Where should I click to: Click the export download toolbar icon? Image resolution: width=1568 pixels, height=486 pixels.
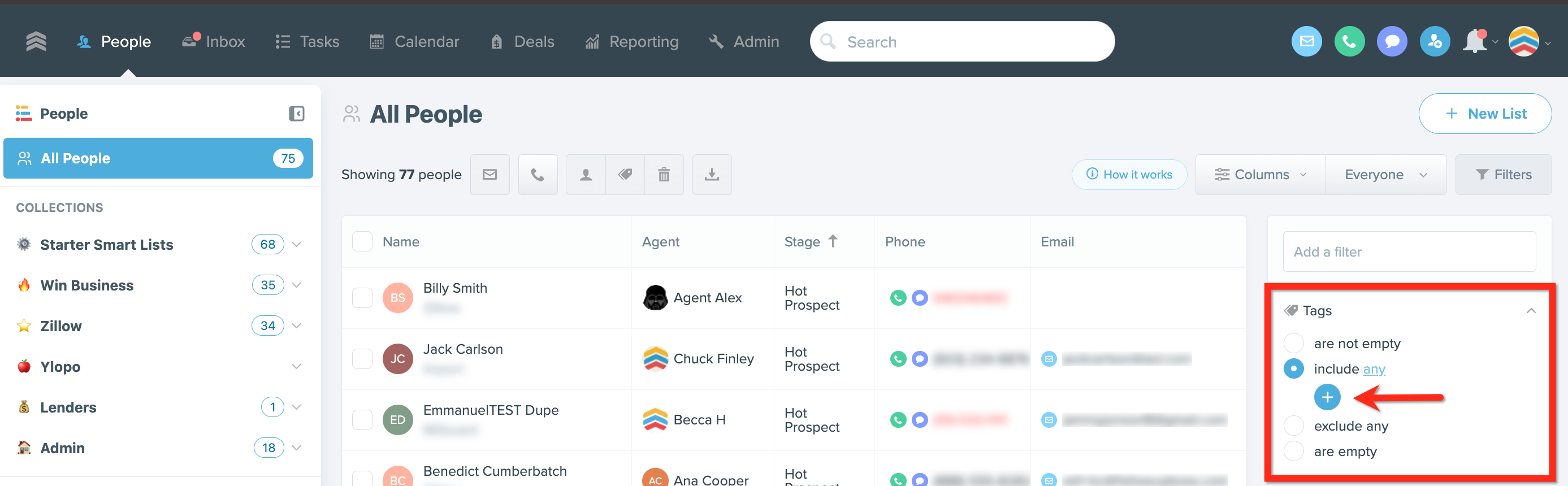712,175
